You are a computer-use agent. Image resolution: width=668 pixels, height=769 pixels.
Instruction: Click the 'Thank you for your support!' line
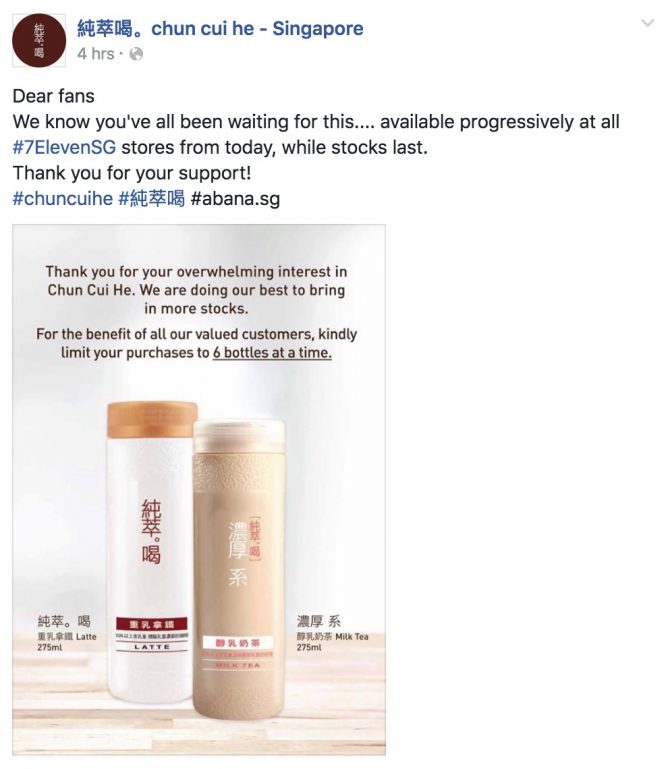pos(132,173)
